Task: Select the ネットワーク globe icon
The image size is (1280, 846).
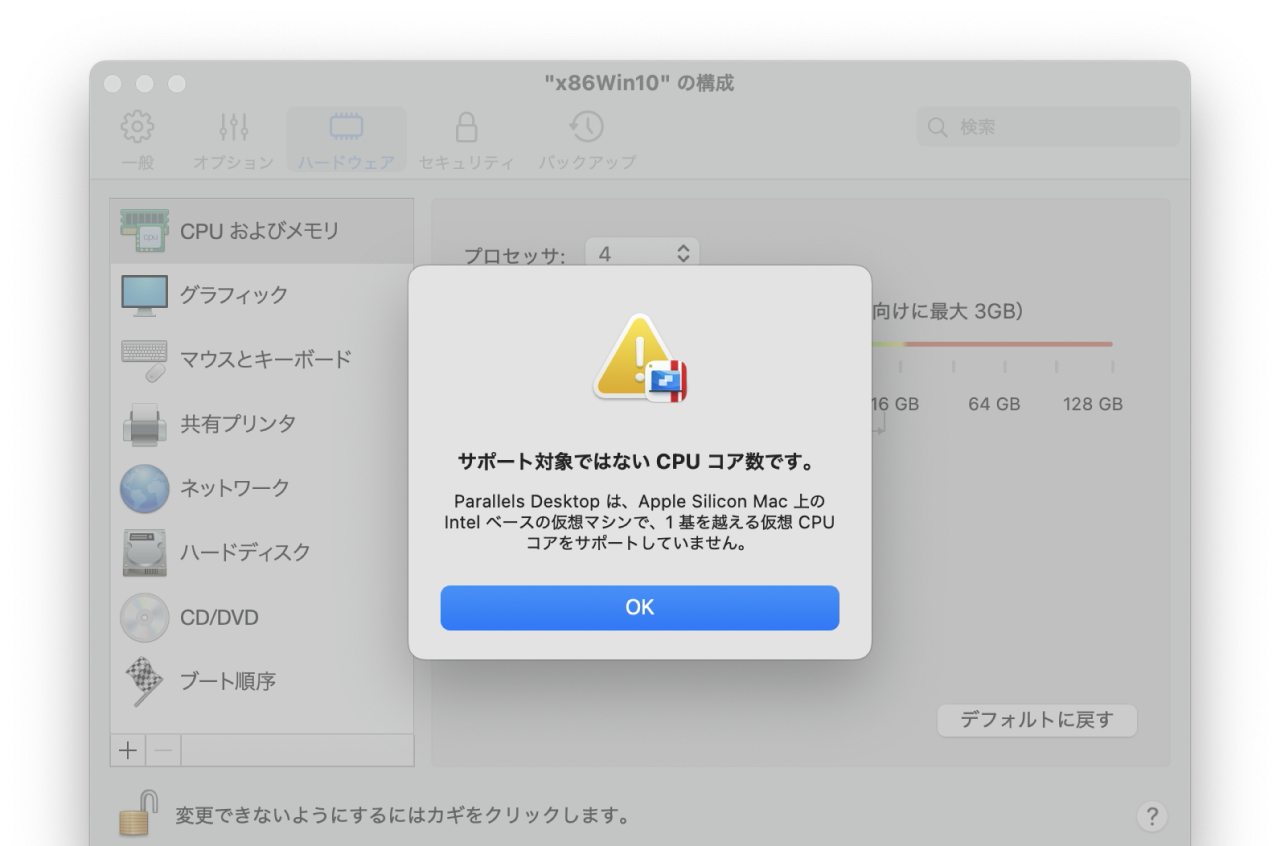Action: [x=144, y=488]
